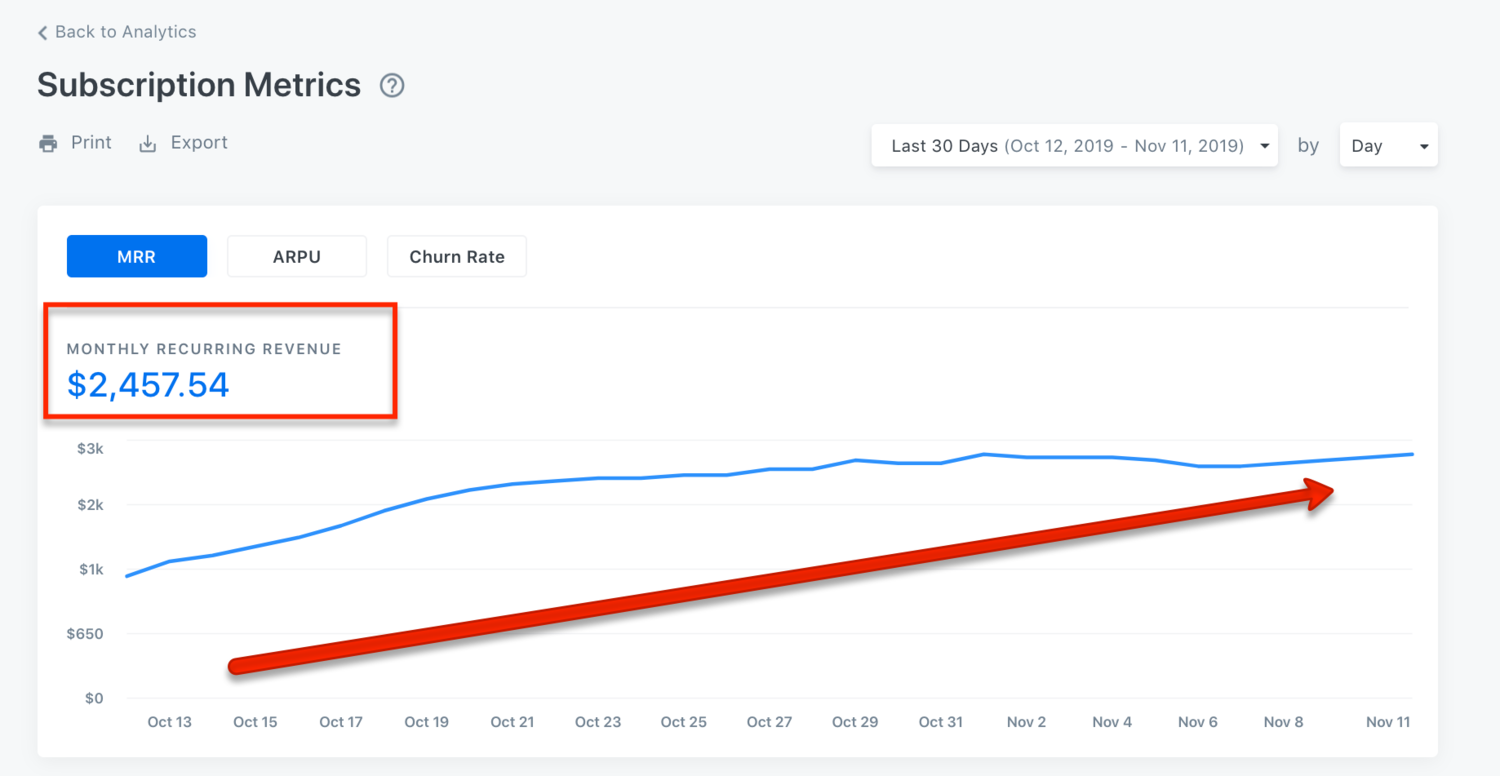Click the back chevron arrow icon

[42, 33]
